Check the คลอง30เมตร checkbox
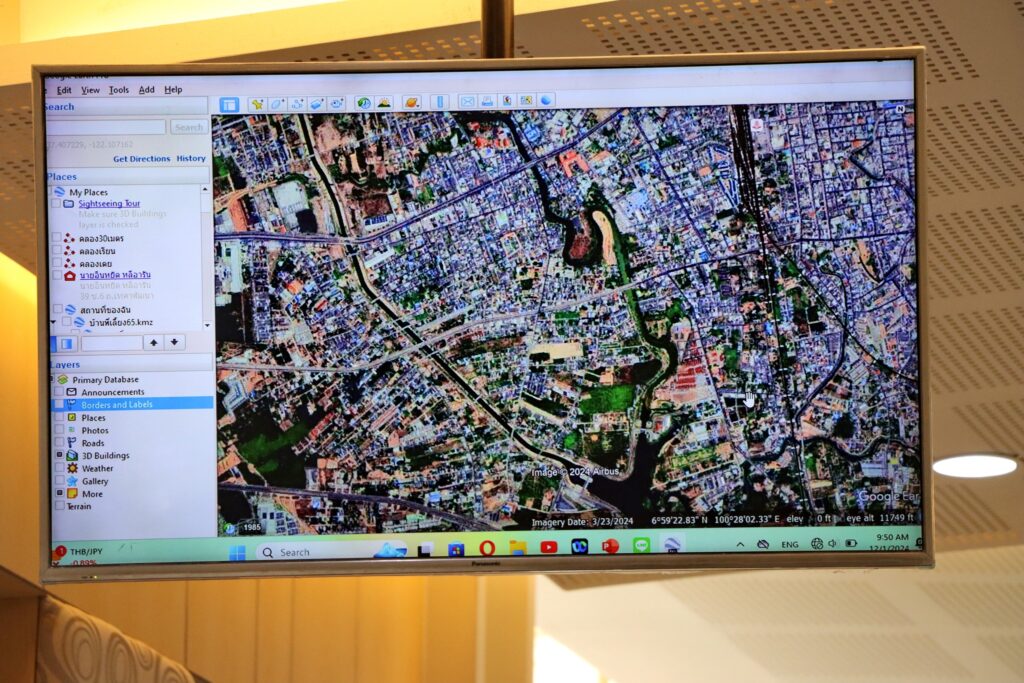The image size is (1024, 683). pos(57,238)
